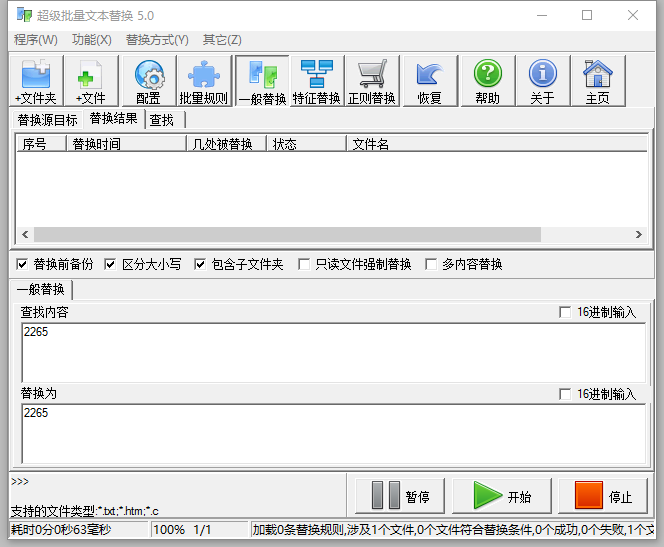The height and width of the screenshot is (547, 664).
Task: Enable 16进制输入 for 查找内容
Action: click(x=566, y=312)
